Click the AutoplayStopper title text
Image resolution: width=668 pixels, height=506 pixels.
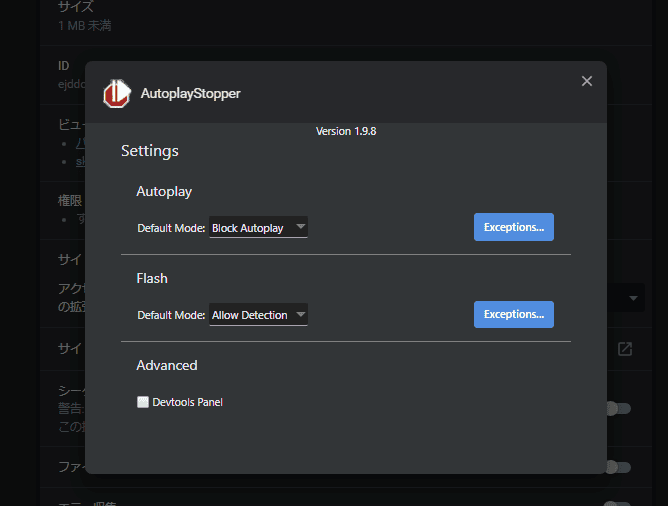pos(190,93)
